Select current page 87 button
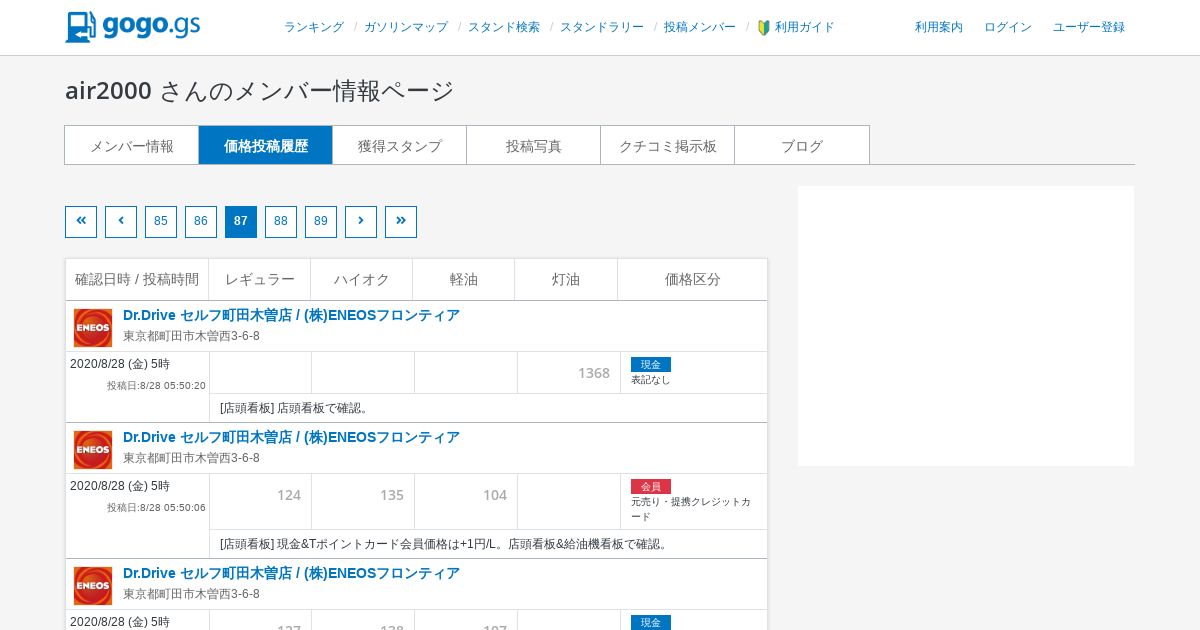 click(x=241, y=222)
